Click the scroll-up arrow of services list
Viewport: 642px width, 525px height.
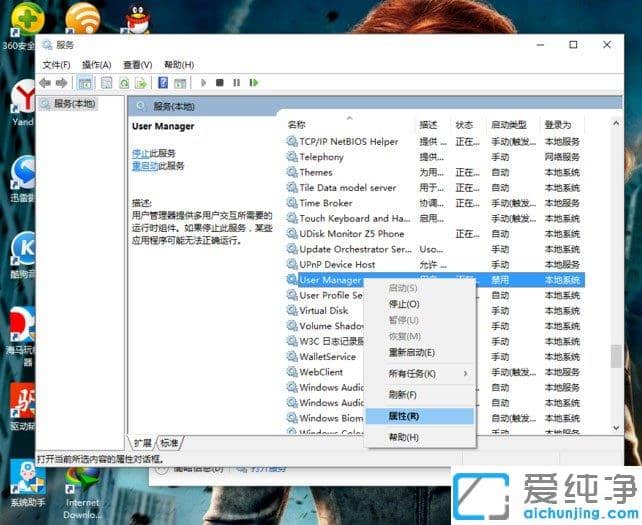(x=616, y=123)
